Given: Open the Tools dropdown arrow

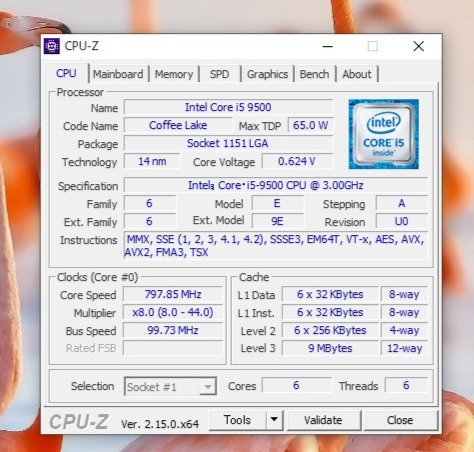Looking at the screenshot, I should coord(274,420).
